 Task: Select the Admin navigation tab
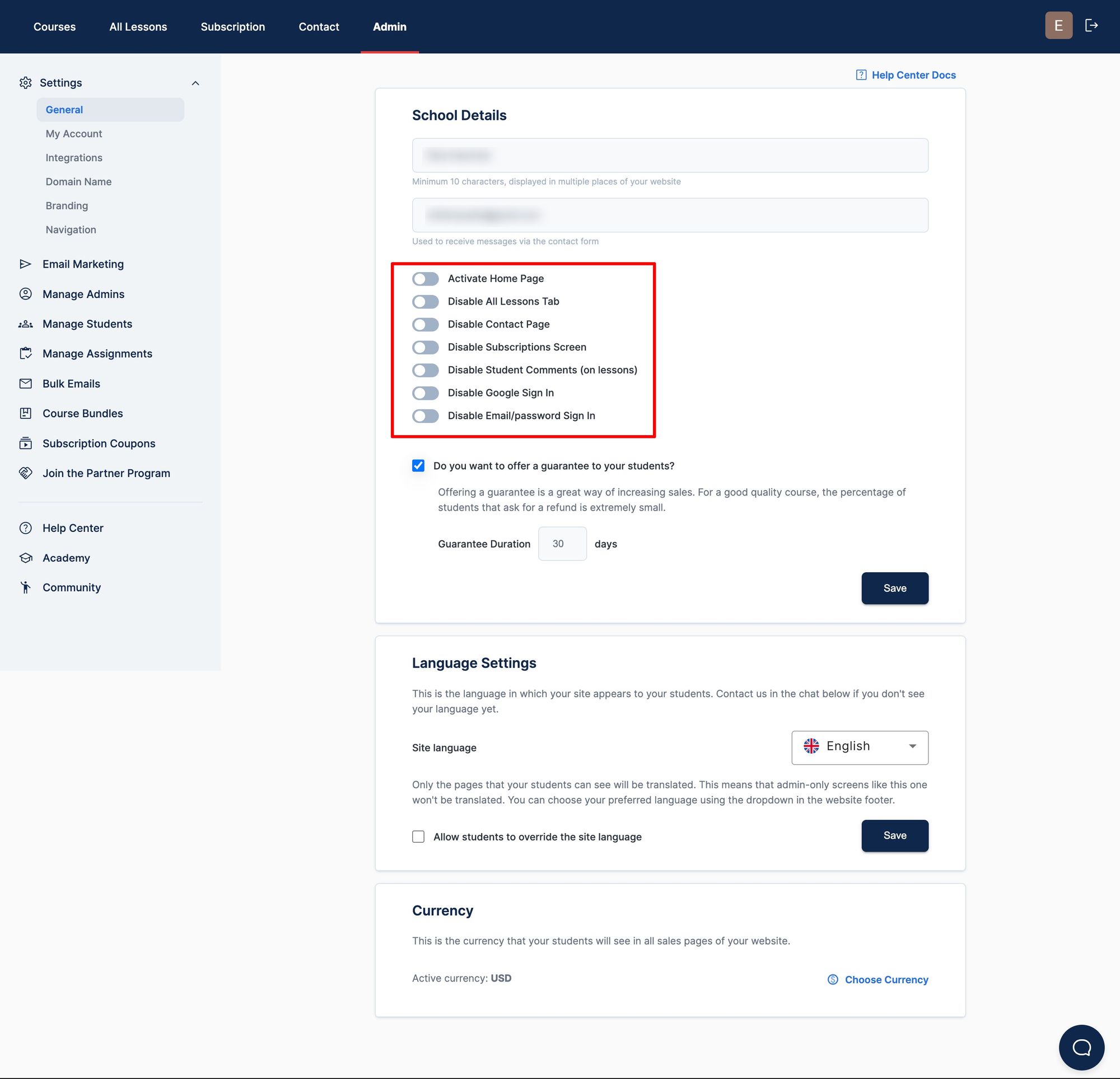(390, 26)
